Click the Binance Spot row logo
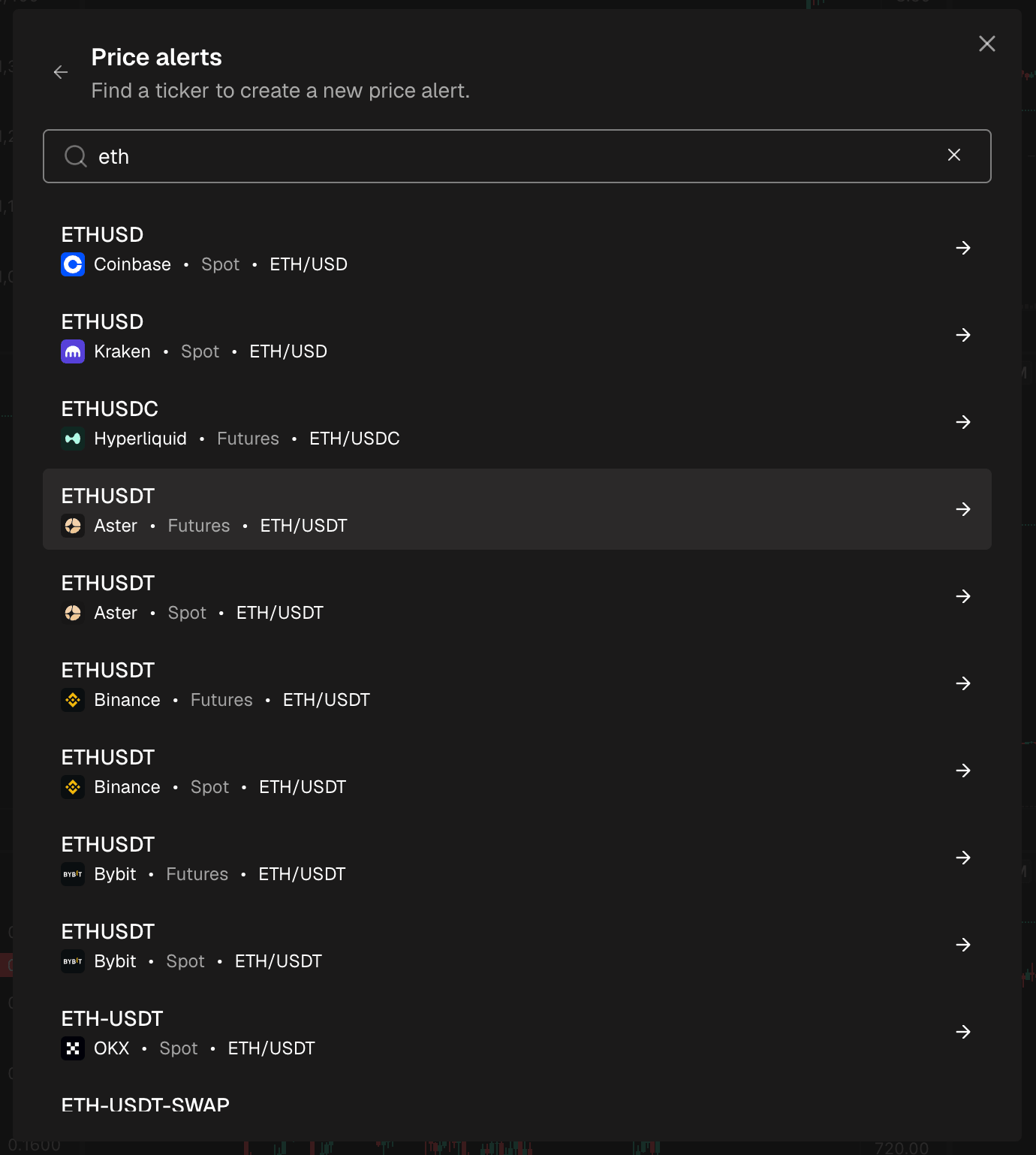 [x=73, y=787]
